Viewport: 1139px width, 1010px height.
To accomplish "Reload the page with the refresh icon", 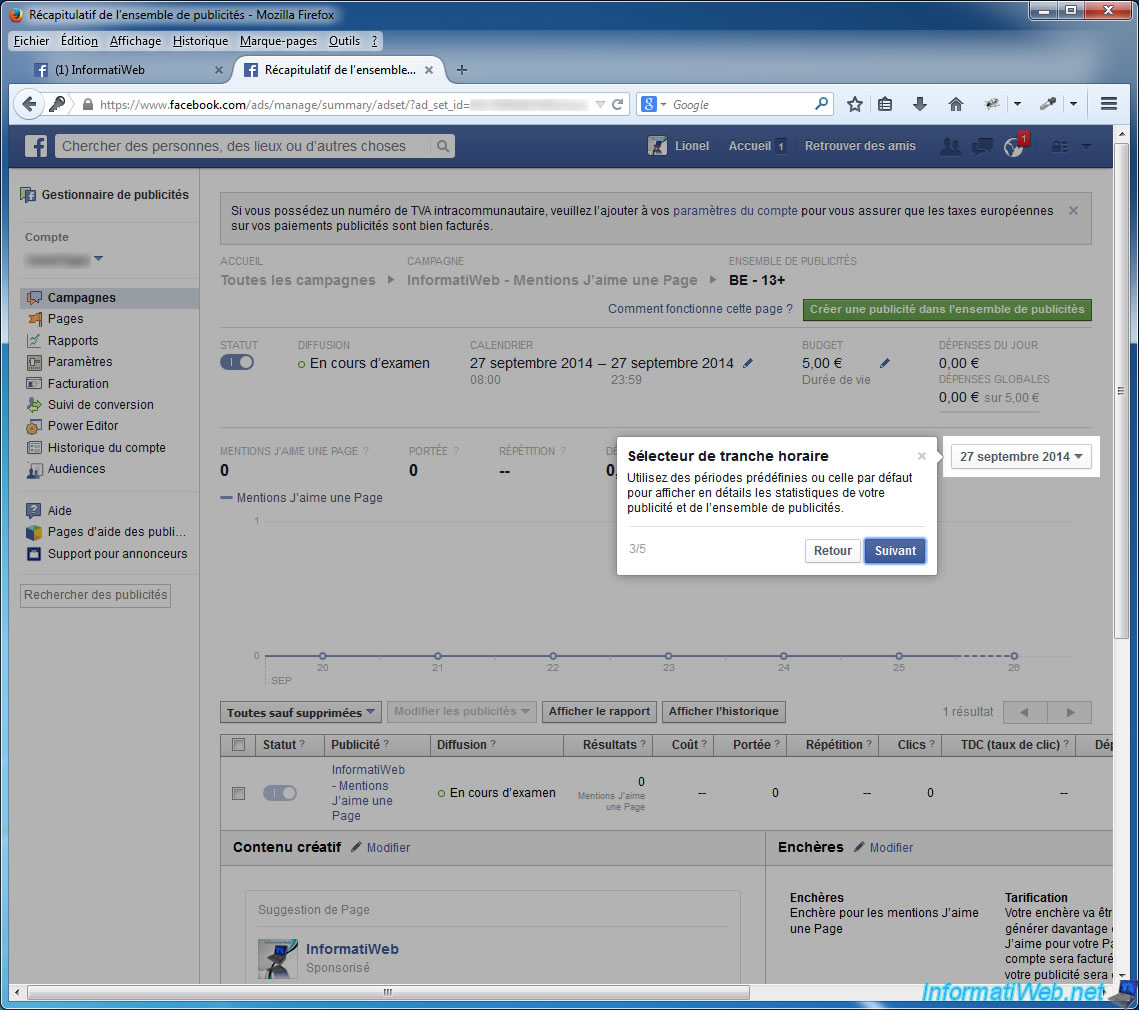I will click(x=617, y=104).
